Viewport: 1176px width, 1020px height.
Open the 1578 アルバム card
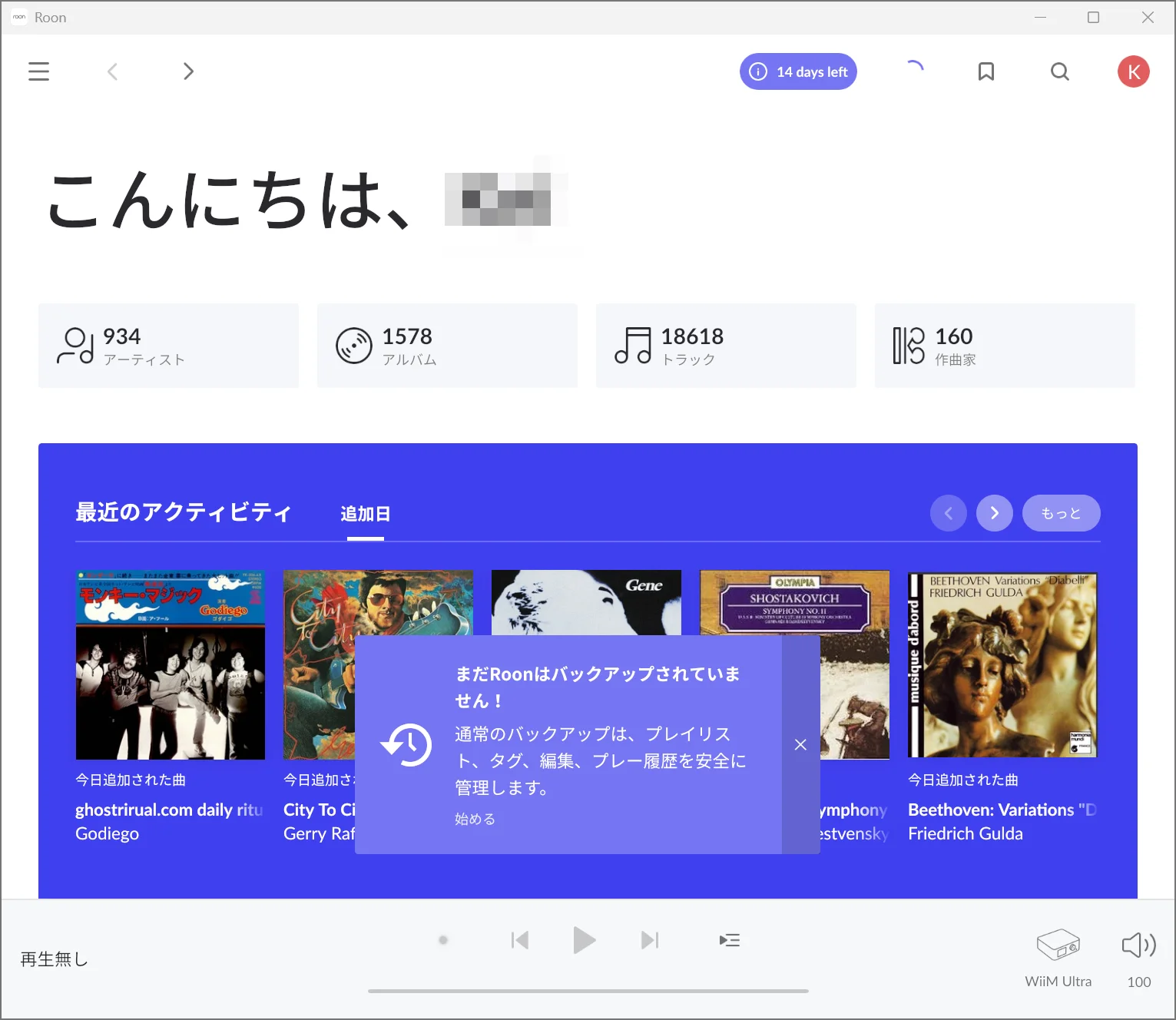coord(447,346)
